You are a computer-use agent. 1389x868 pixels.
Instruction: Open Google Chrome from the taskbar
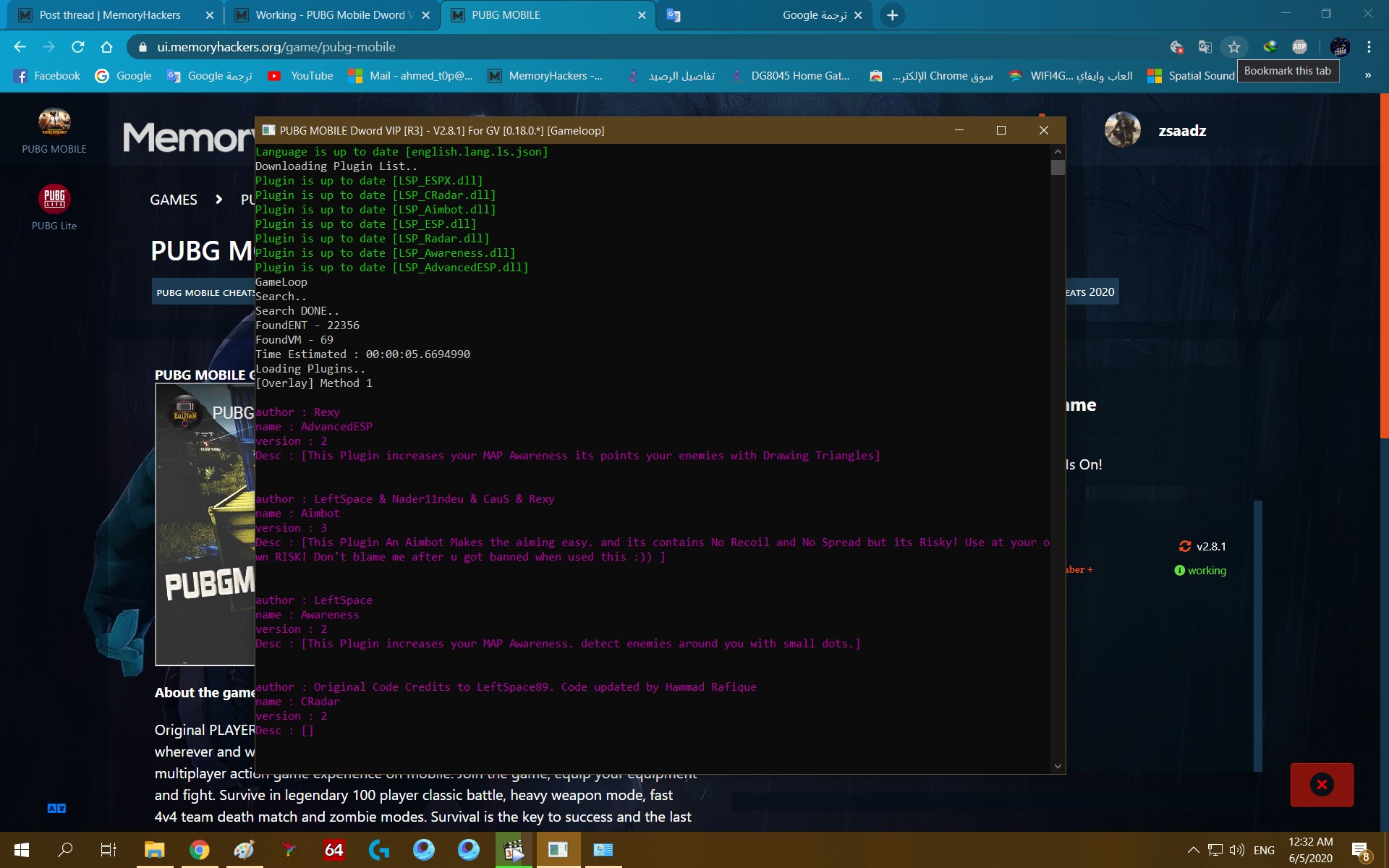(200, 850)
